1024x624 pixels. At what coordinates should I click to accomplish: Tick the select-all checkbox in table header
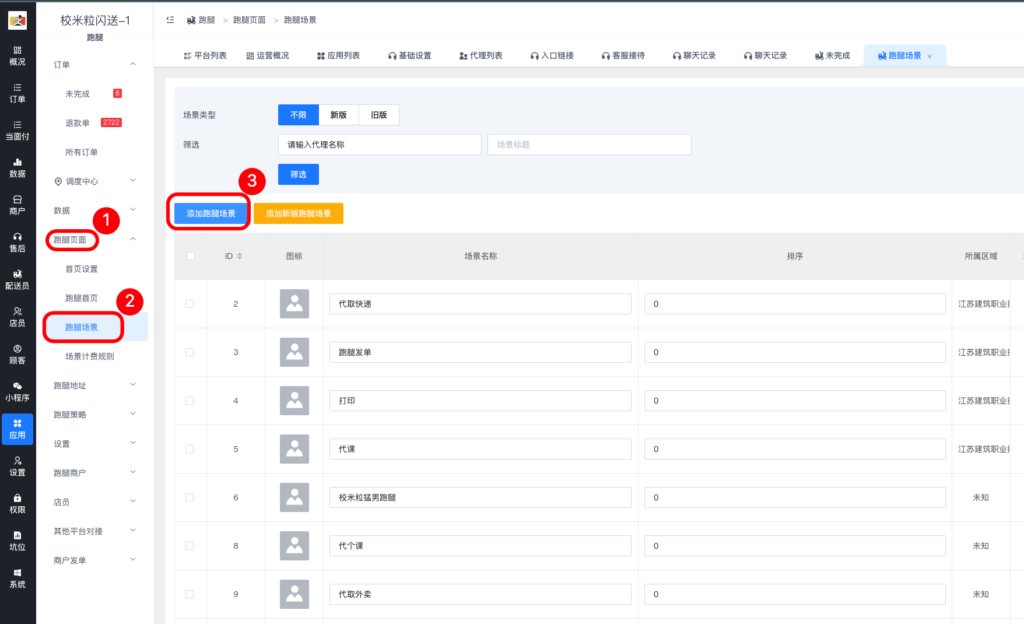[190, 256]
